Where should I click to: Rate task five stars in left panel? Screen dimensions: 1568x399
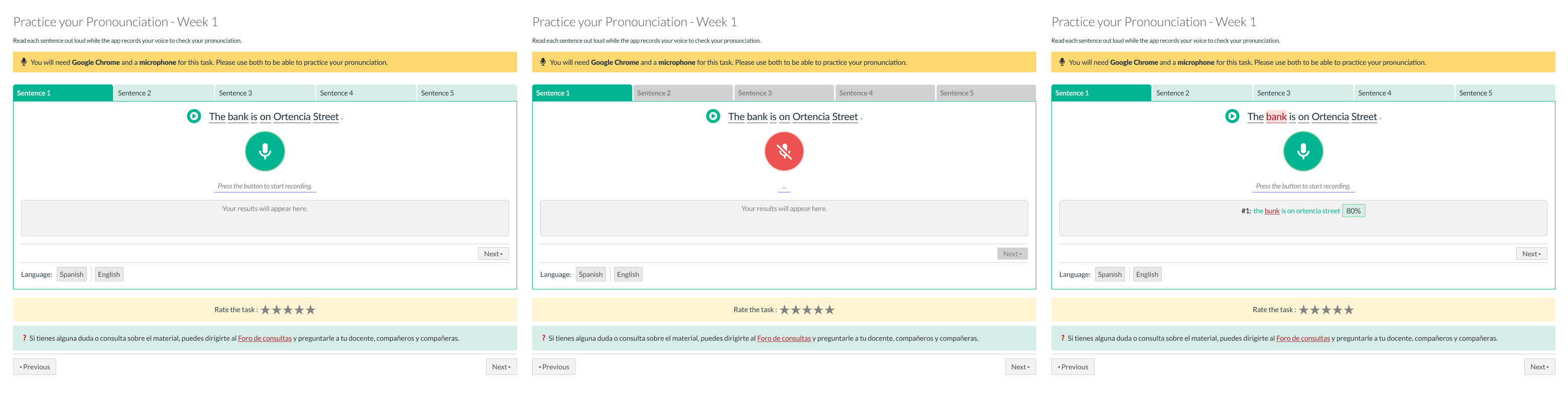(x=310, y=310)
